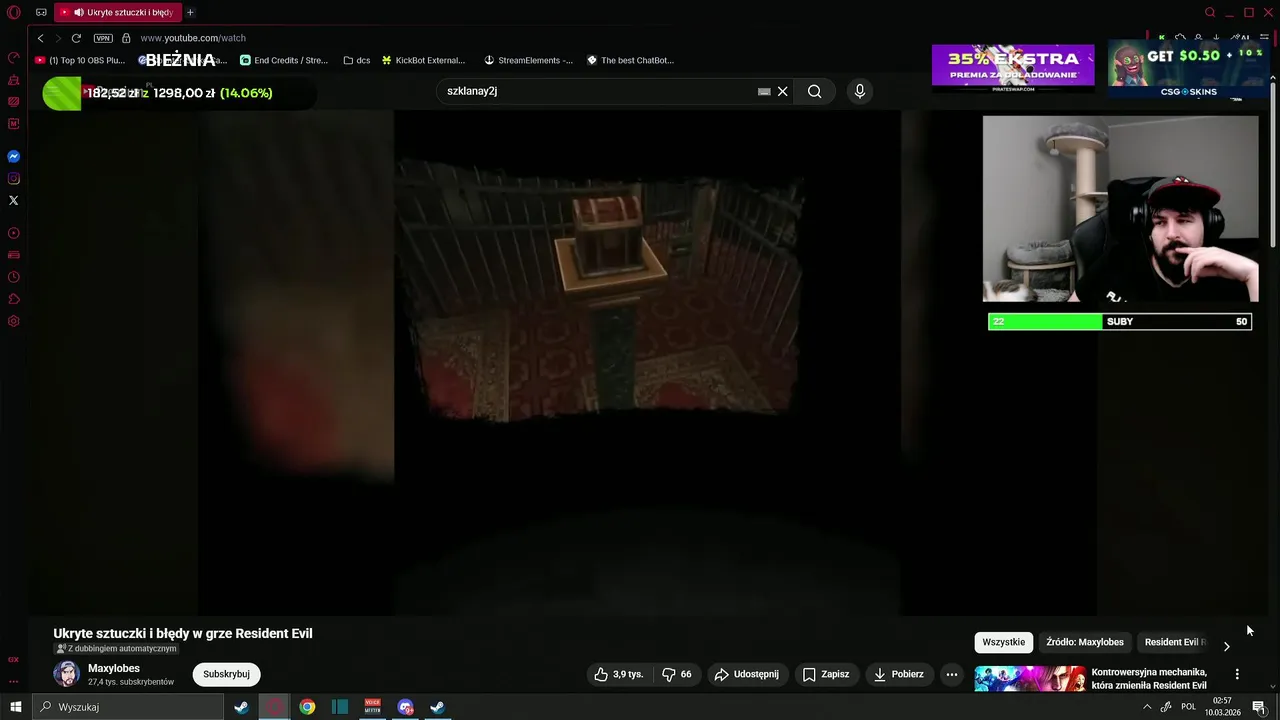Expand the hidden system tray icons
Image resolution: width=1280 pixels, height=720 pixels.
tap(1147, 707)
